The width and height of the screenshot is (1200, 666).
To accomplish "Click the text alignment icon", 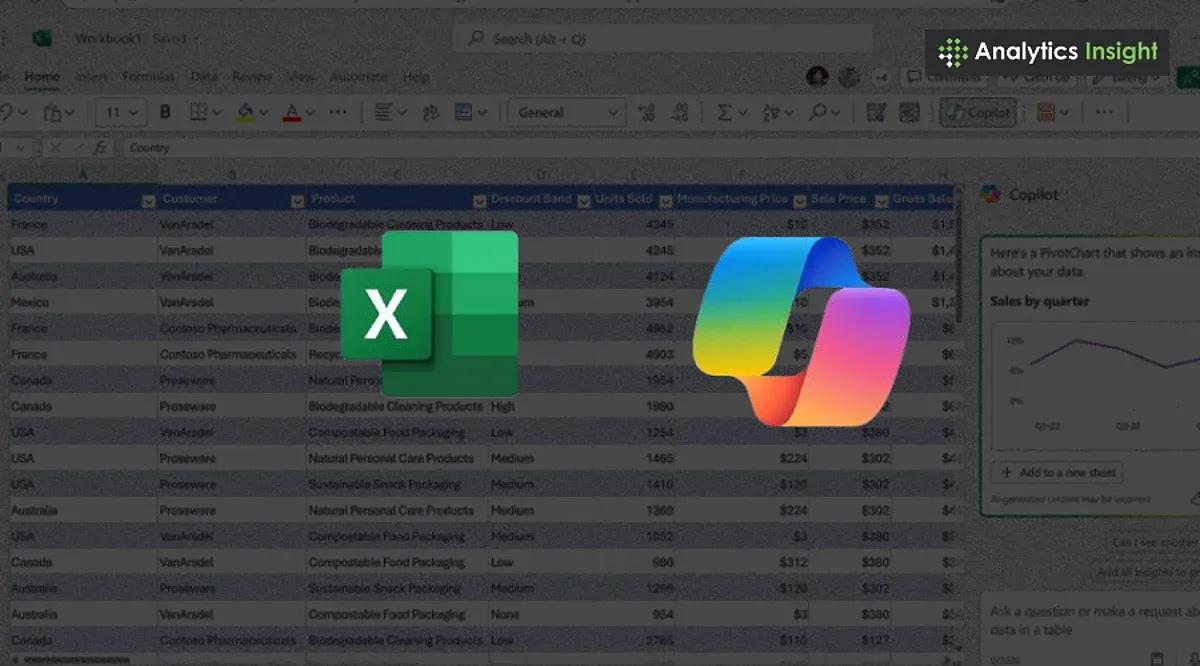I will (x=384, y=112).
